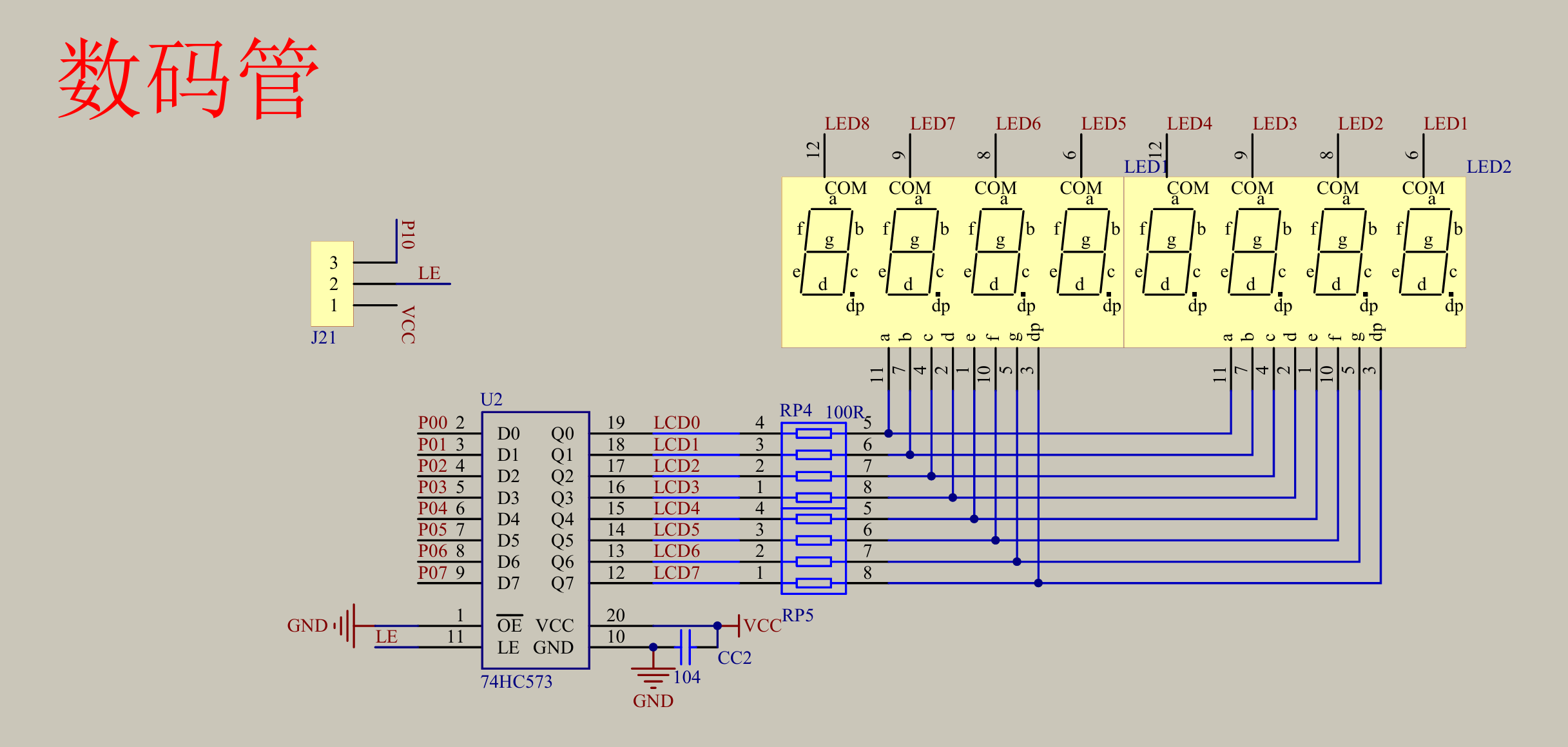Click the J21 connector component
Image resolution: width=1568 pixels, height=747 pixels.
[x=332, y=284]
